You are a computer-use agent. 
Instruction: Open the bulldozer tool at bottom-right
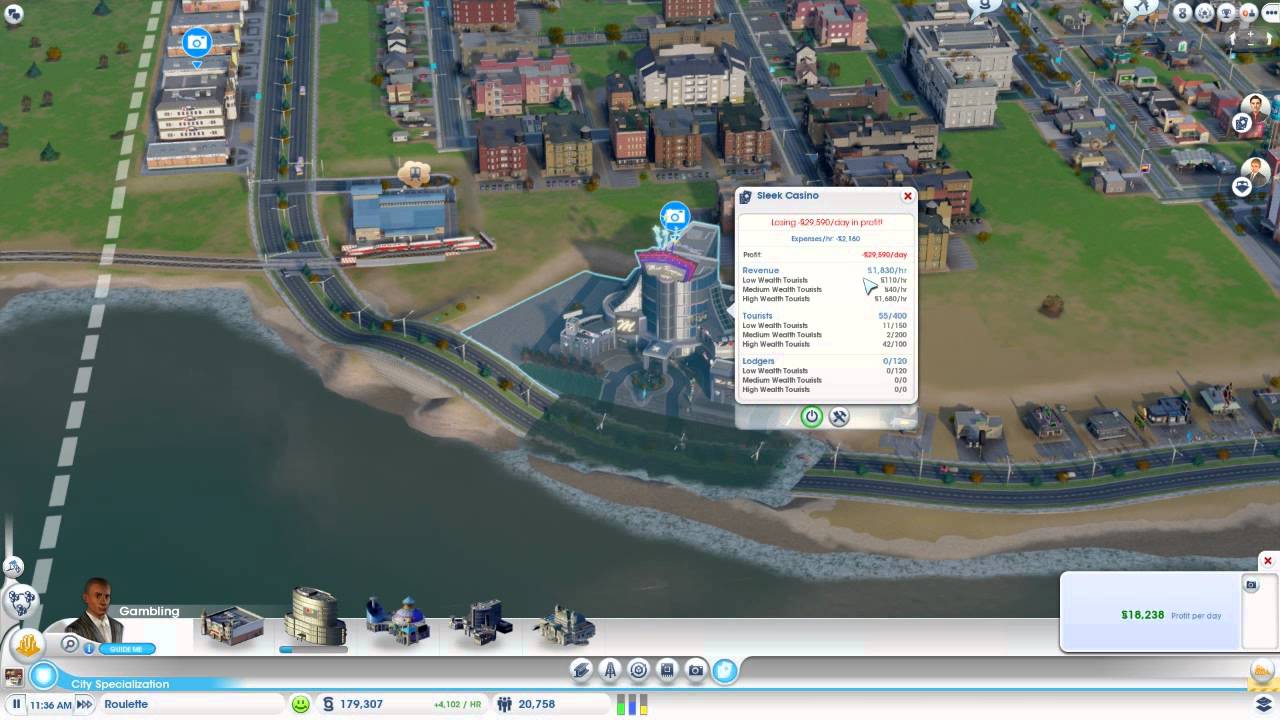[1264, 673]
